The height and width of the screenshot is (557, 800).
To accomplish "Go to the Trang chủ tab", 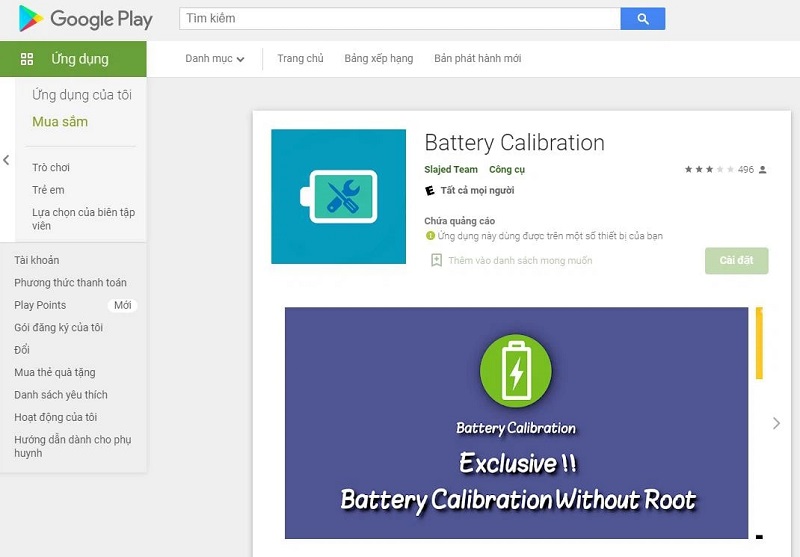I will click(301, 59).
